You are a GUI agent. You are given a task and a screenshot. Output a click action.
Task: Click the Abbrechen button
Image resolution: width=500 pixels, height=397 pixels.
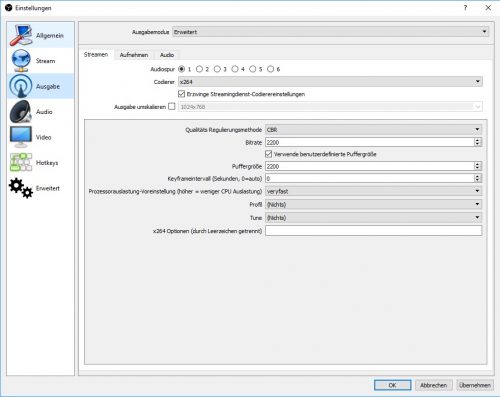pyautogui.click(x=433, y=385)
